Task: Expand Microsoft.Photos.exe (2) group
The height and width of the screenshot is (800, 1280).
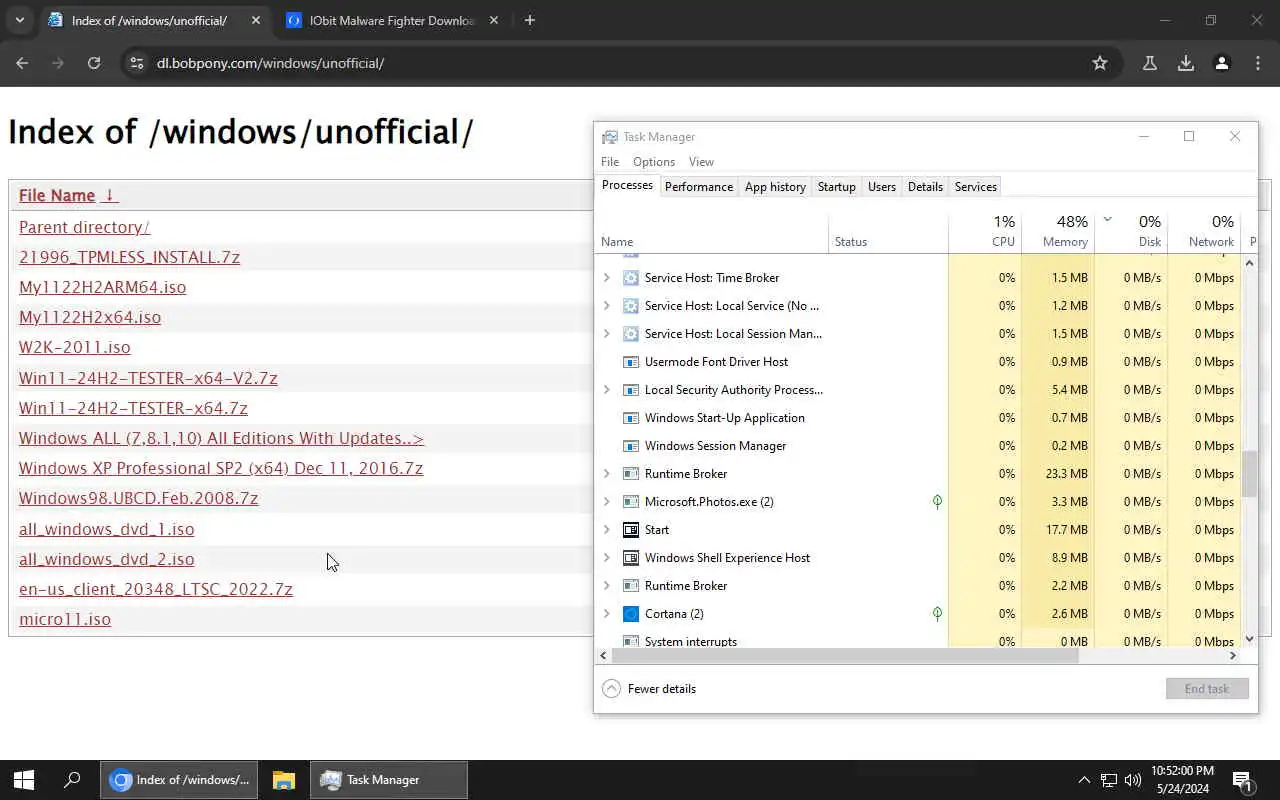Action: (606, 502)
